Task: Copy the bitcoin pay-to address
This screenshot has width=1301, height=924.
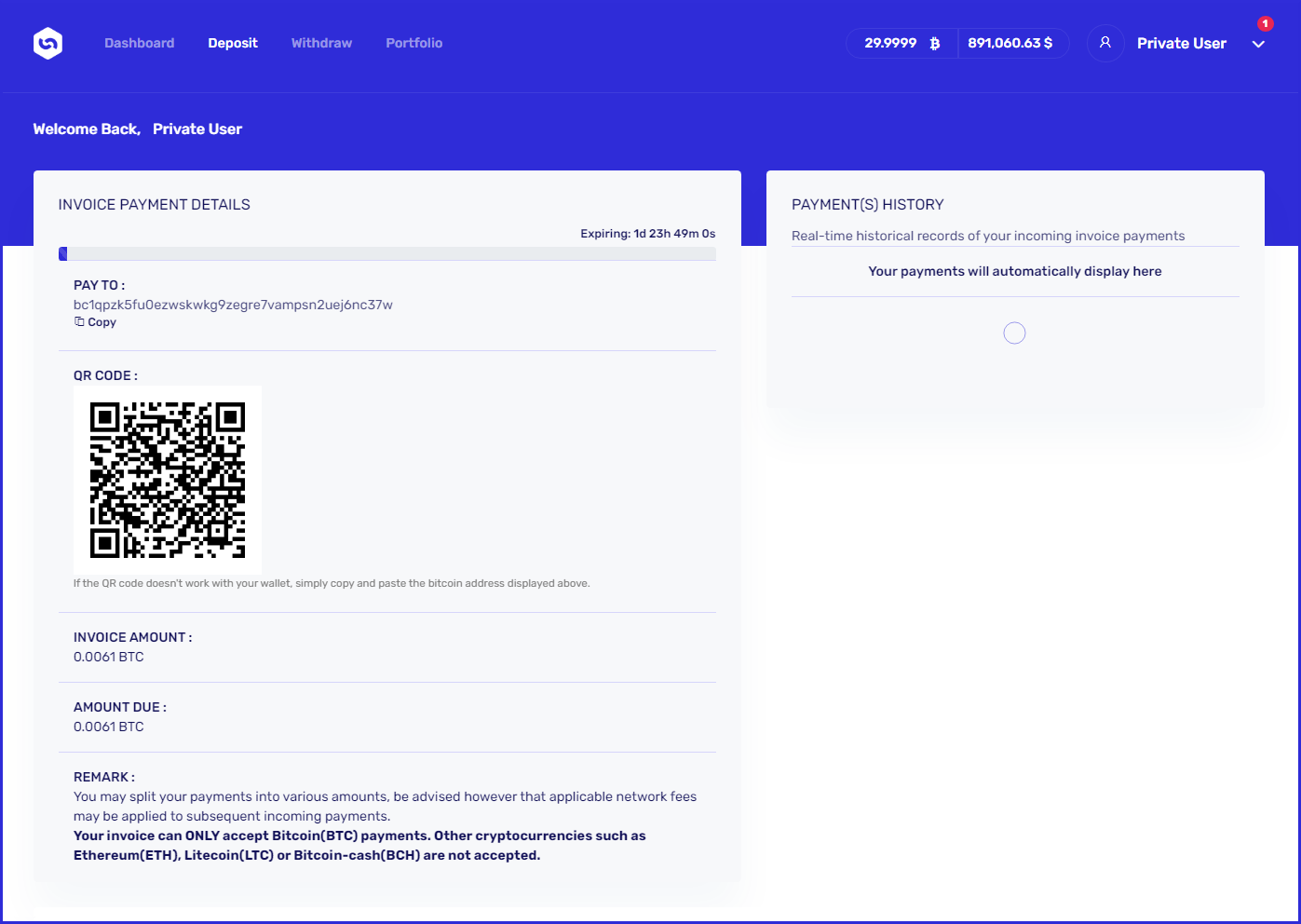Action: (95, 322)
